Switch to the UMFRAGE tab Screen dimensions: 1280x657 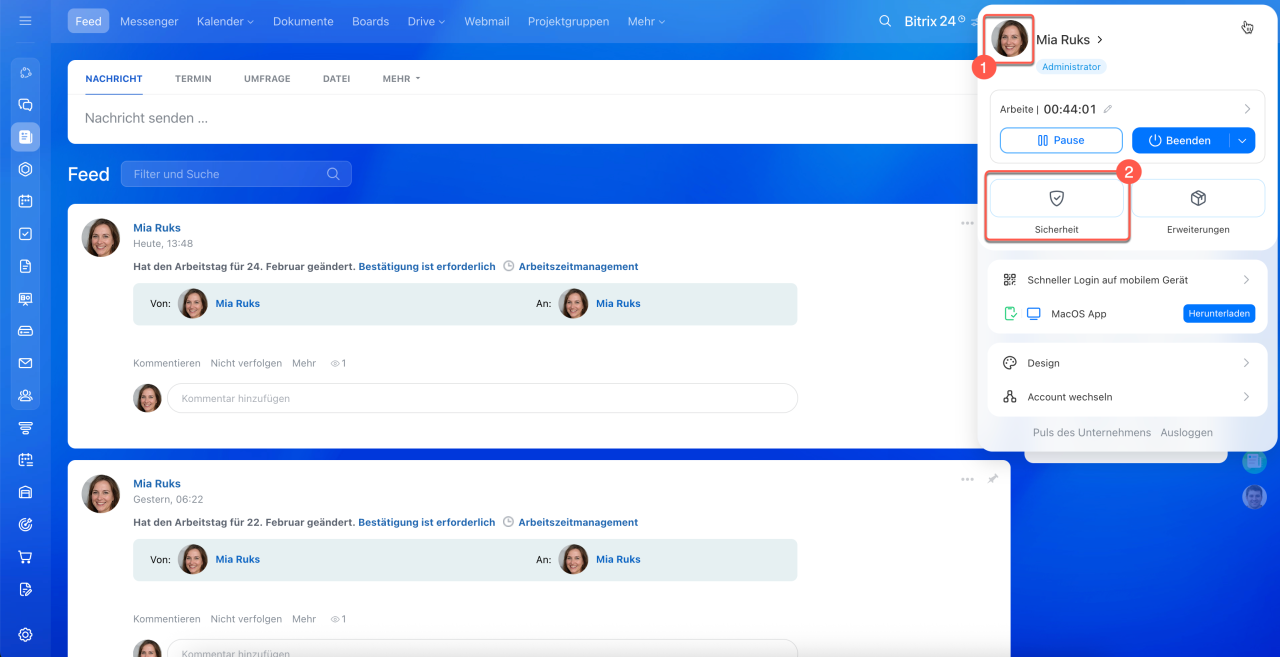coord(267,78)
